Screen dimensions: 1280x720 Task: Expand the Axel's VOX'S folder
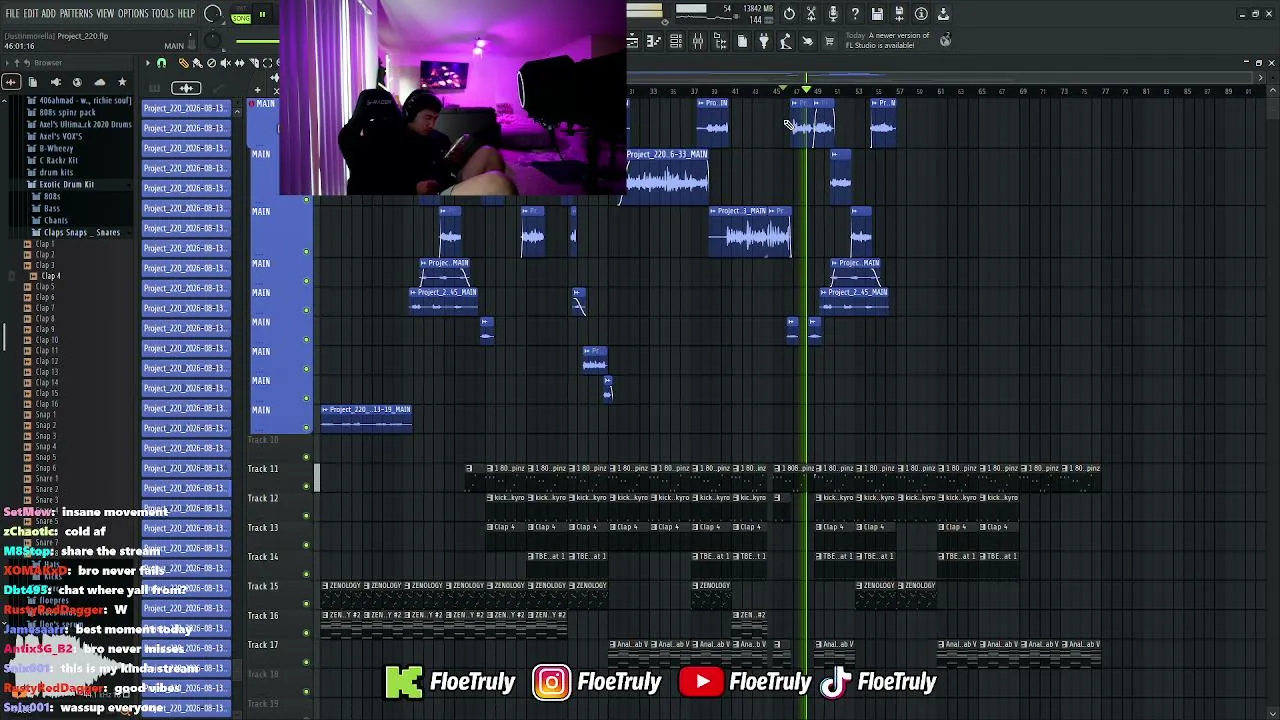point(55,136)
